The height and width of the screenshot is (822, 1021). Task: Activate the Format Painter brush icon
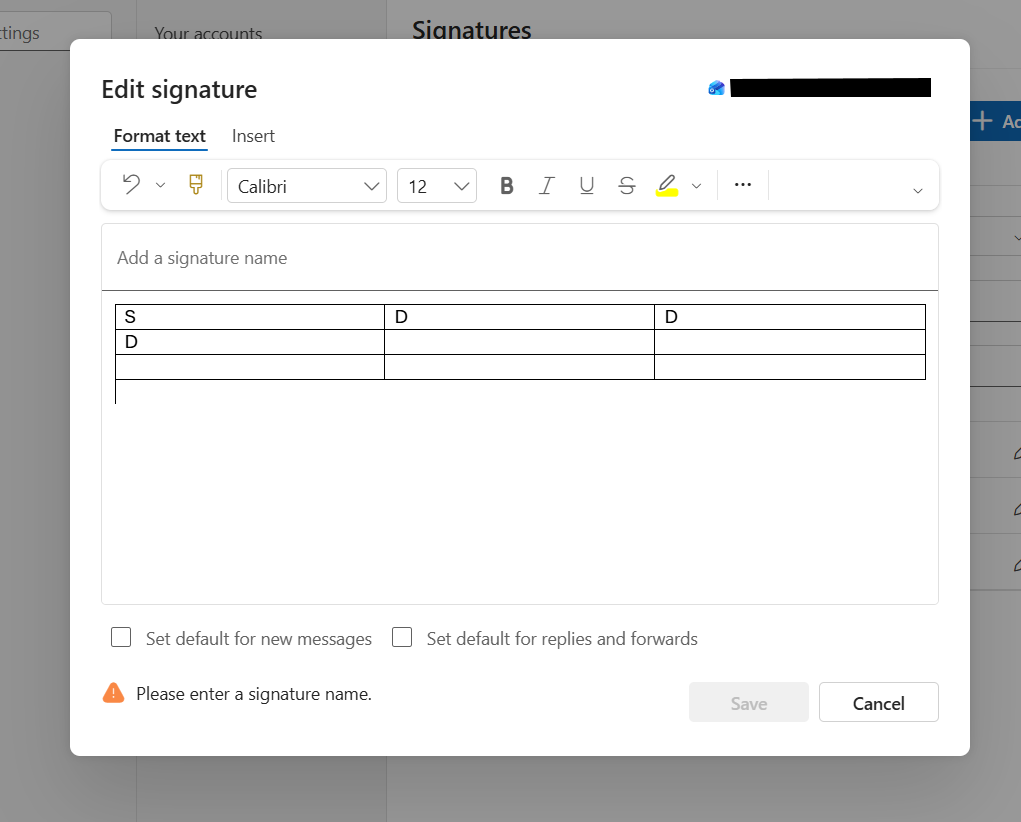click(195, 185)
